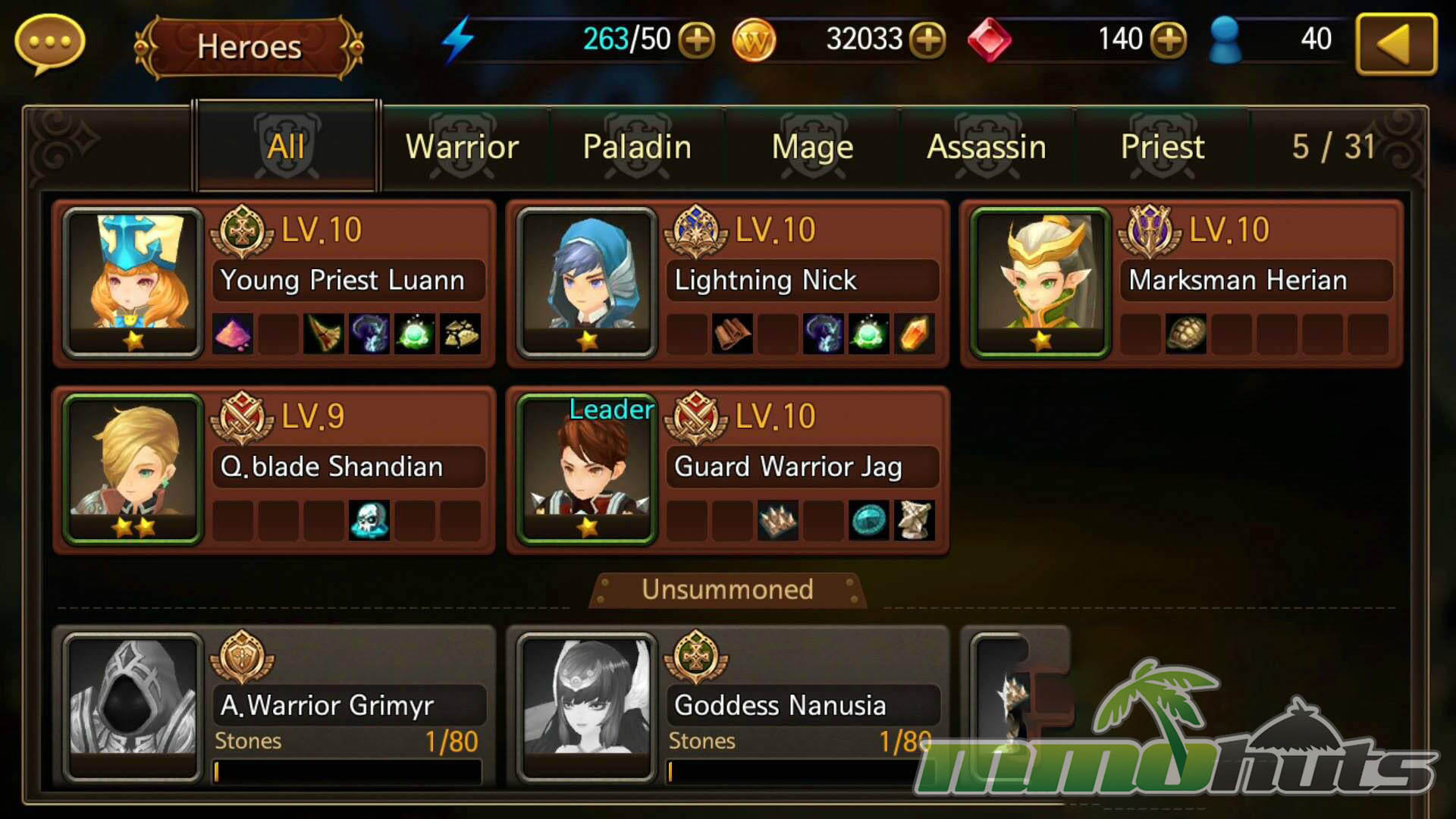Image resolution: width=1456 pixels, height=819 pixels.
Task: Open Young Priest Luann portrait
Action: pyautogui.click(x=133, y=282)
